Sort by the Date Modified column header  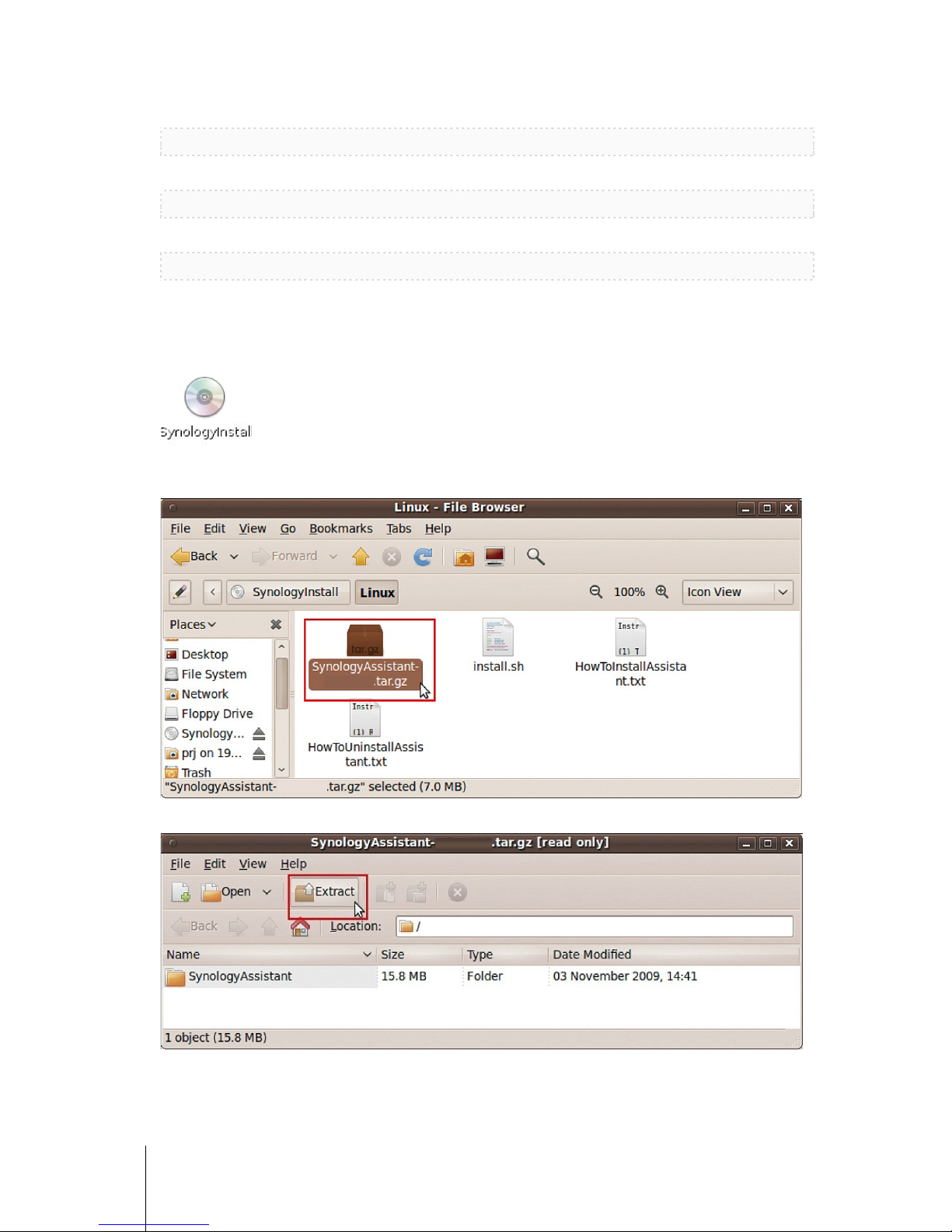(674, 955)
